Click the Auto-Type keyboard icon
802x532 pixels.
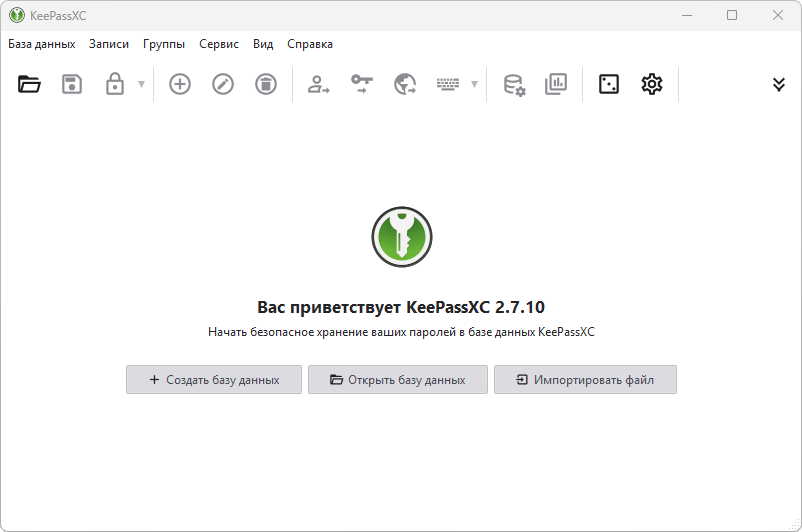pyautogui.click(x=447, y=84)
